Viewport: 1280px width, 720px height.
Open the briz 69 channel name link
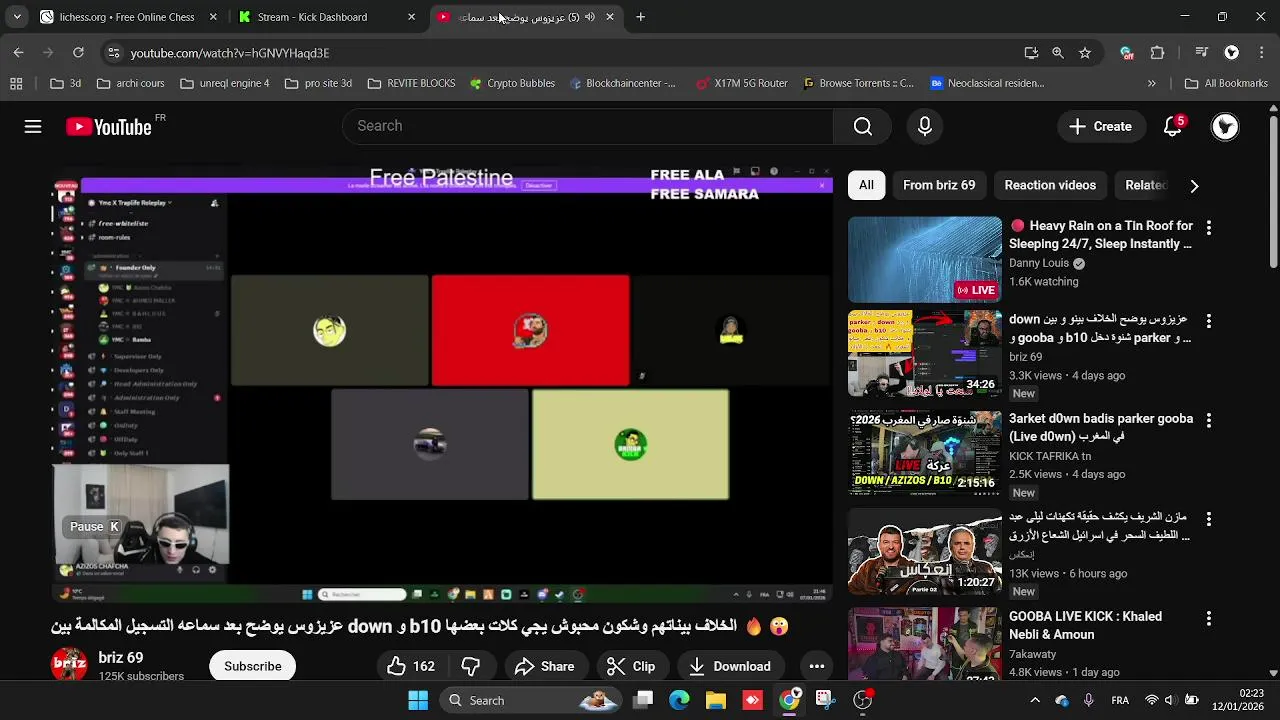(121, 658)
